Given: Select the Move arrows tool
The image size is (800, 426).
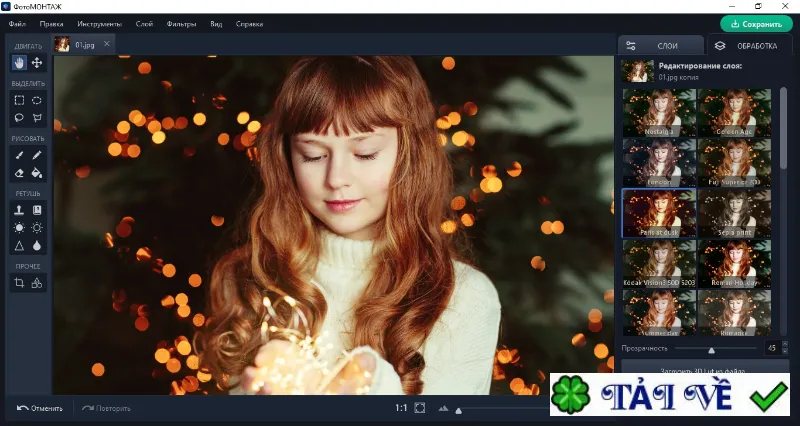Looking at the screenshot, I should [37, 63].
